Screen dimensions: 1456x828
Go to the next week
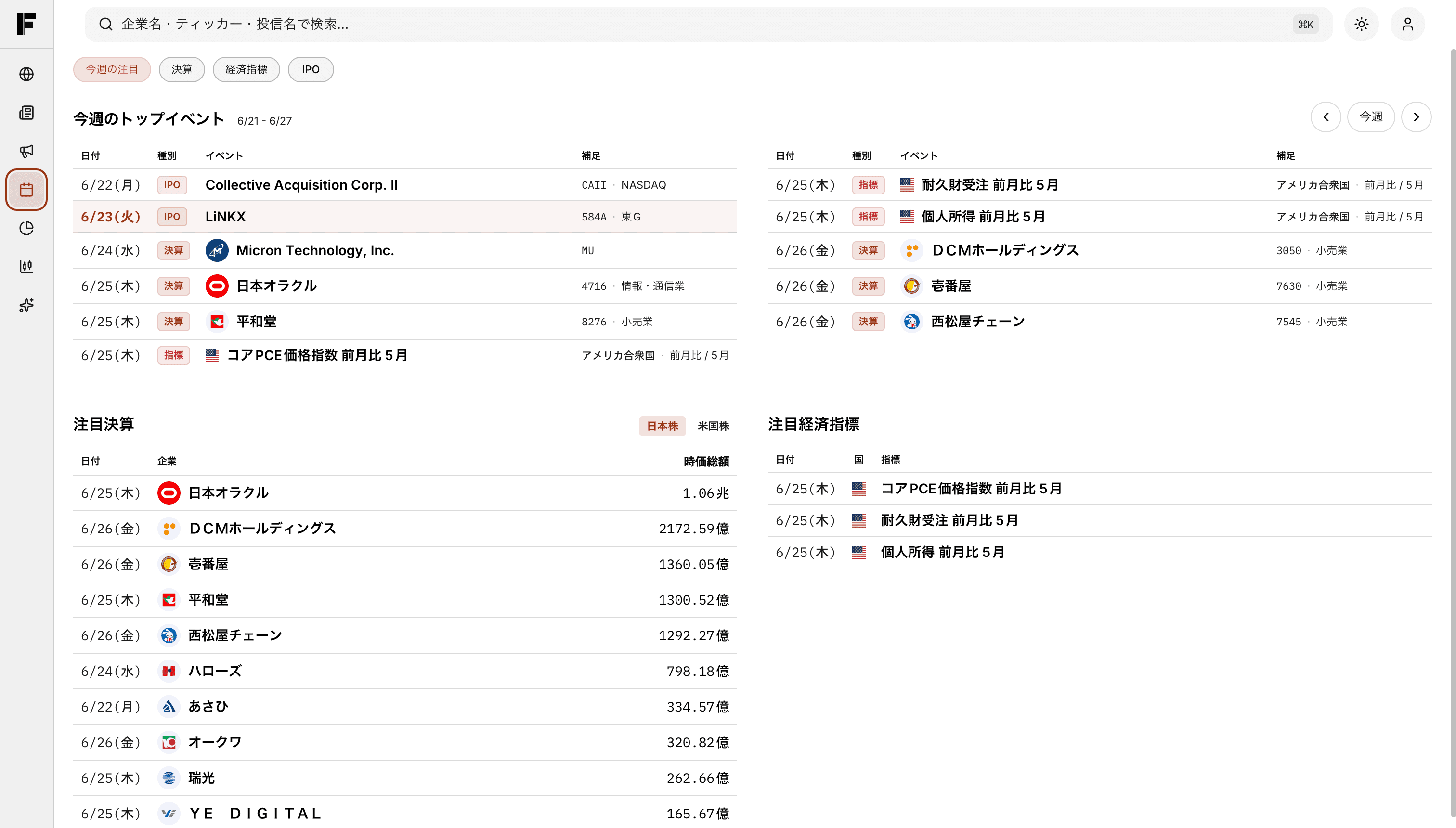tap(1416, 117)
